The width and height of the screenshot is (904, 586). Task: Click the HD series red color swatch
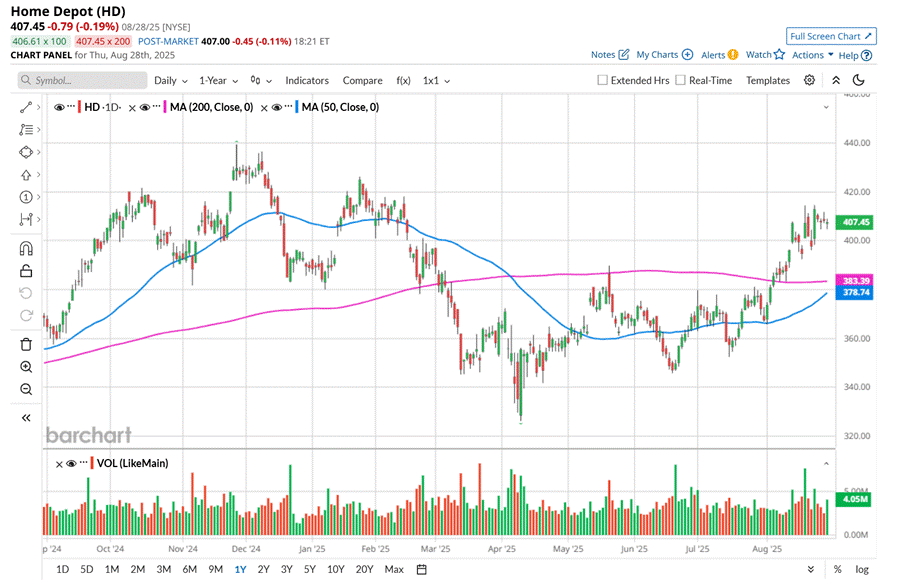80,107
